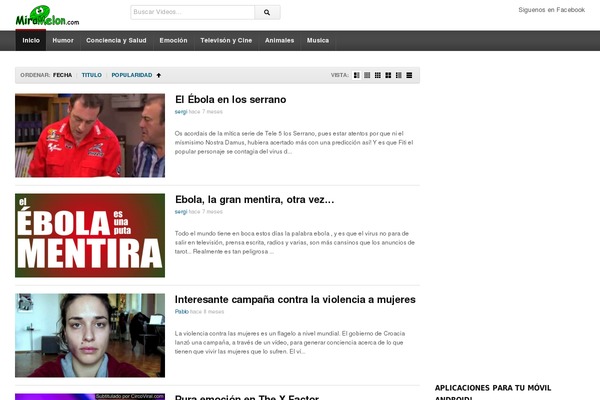This screenshot has height=400, width=600.
Task: Click the magnifying glass search button
Action: click(x=267, y=12)
